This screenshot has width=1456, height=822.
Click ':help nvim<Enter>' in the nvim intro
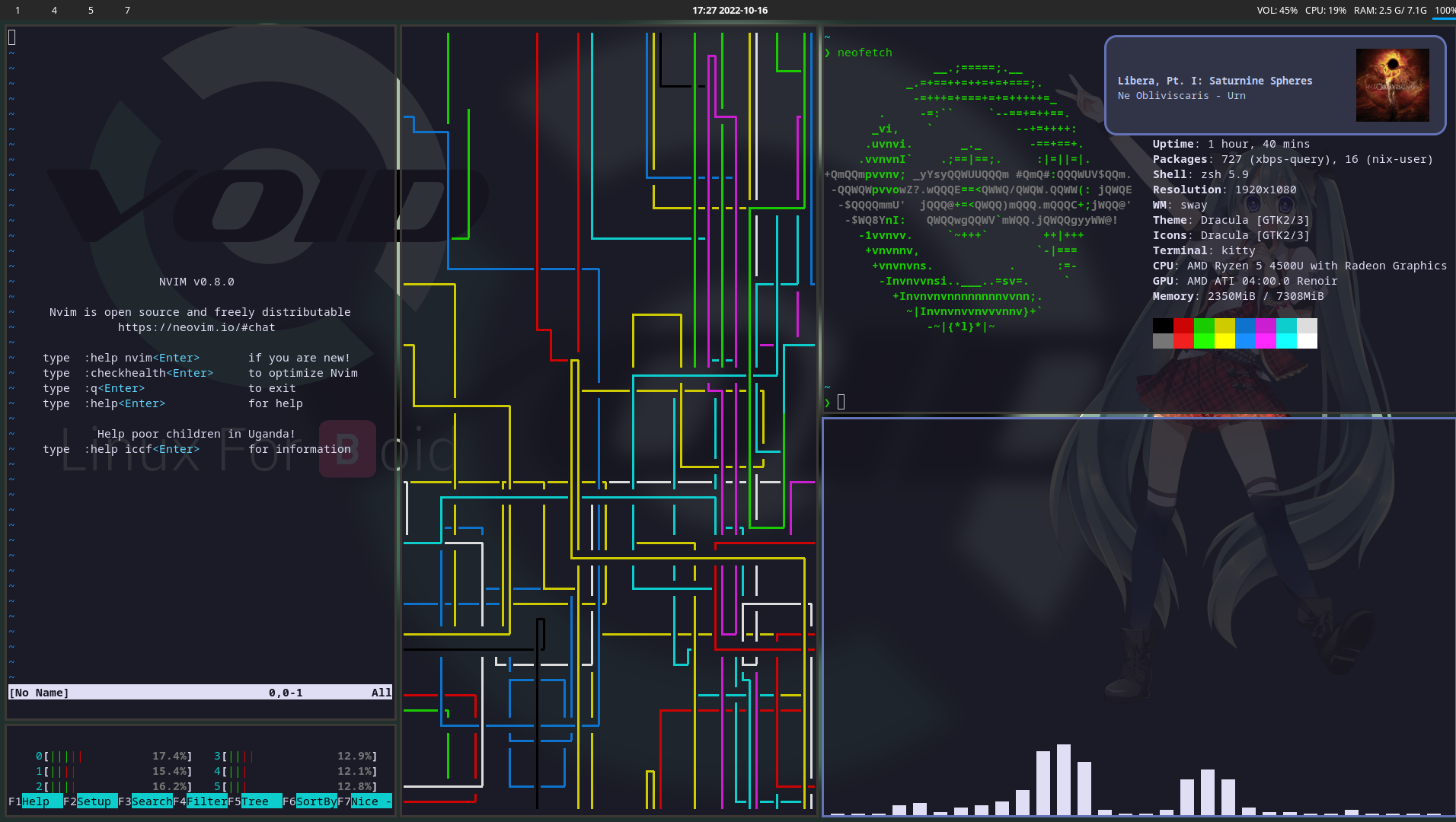point(142,358)
